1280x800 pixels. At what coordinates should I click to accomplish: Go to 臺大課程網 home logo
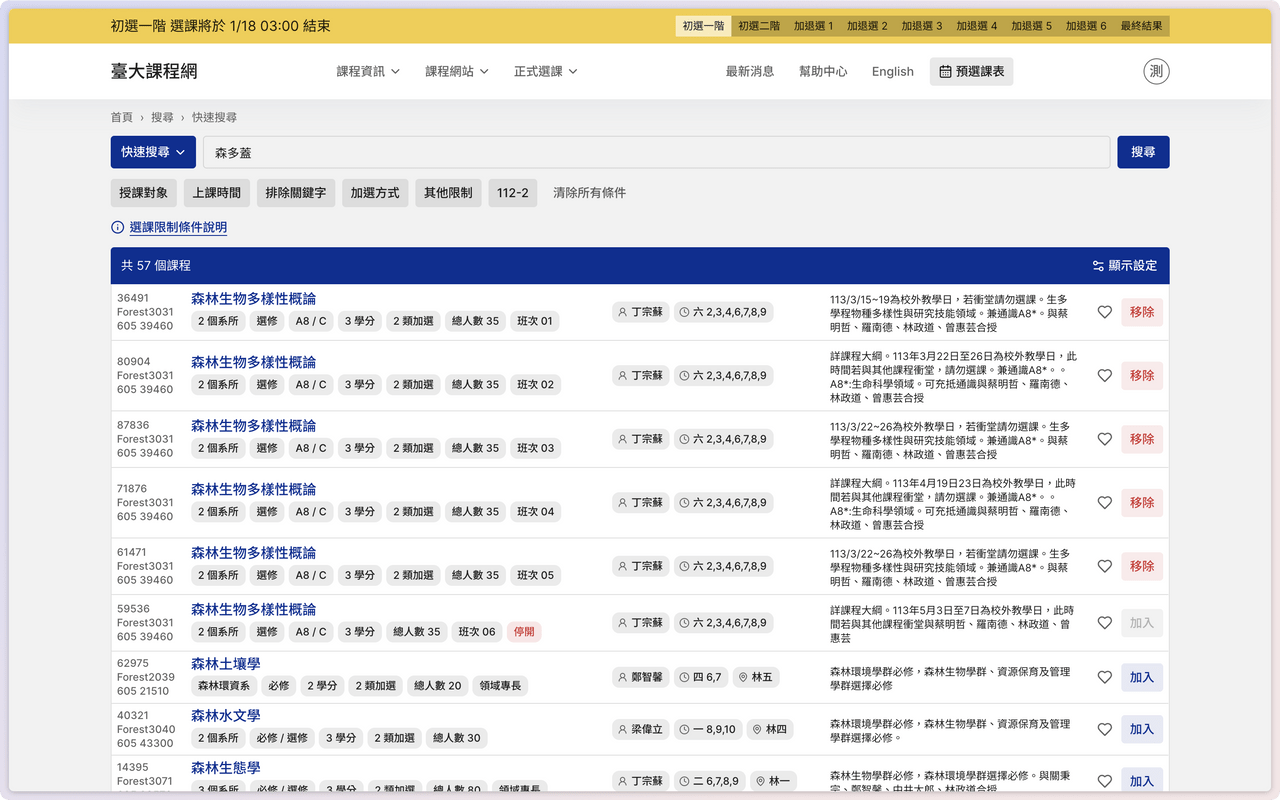pos(154,71)
